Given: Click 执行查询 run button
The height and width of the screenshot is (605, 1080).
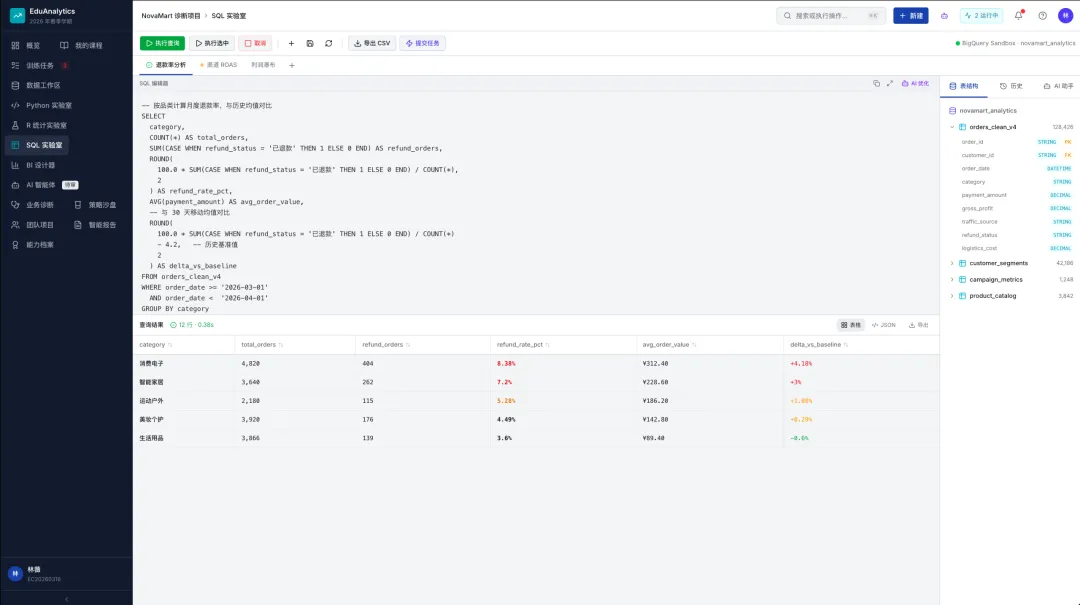Looking at the screenshot, I should tap(163, 43).
